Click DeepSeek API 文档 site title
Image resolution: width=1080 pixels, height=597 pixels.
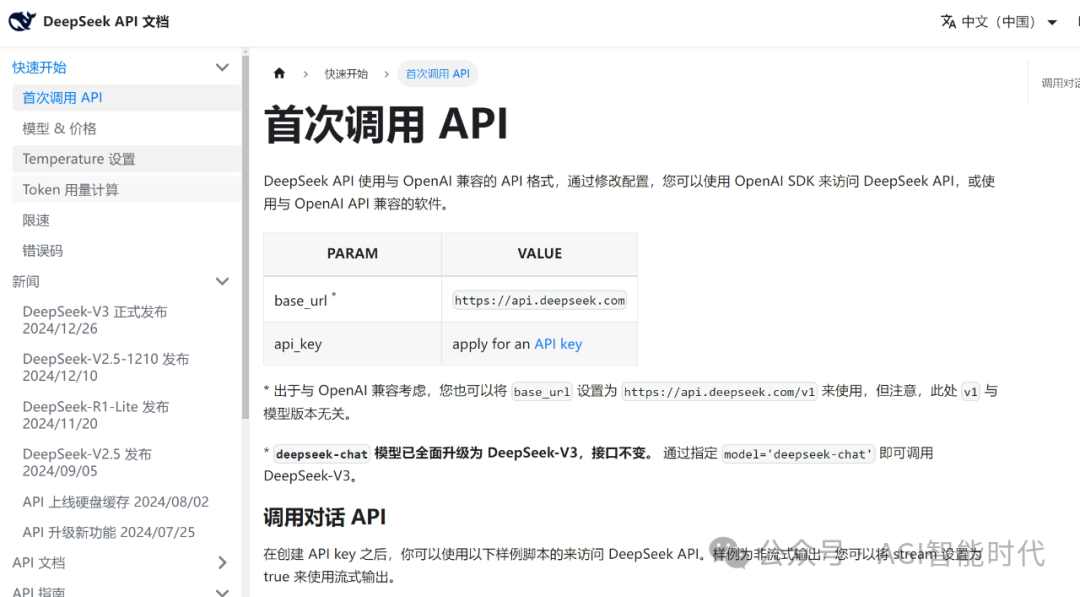pyautogui.click(x=105, y=21)
